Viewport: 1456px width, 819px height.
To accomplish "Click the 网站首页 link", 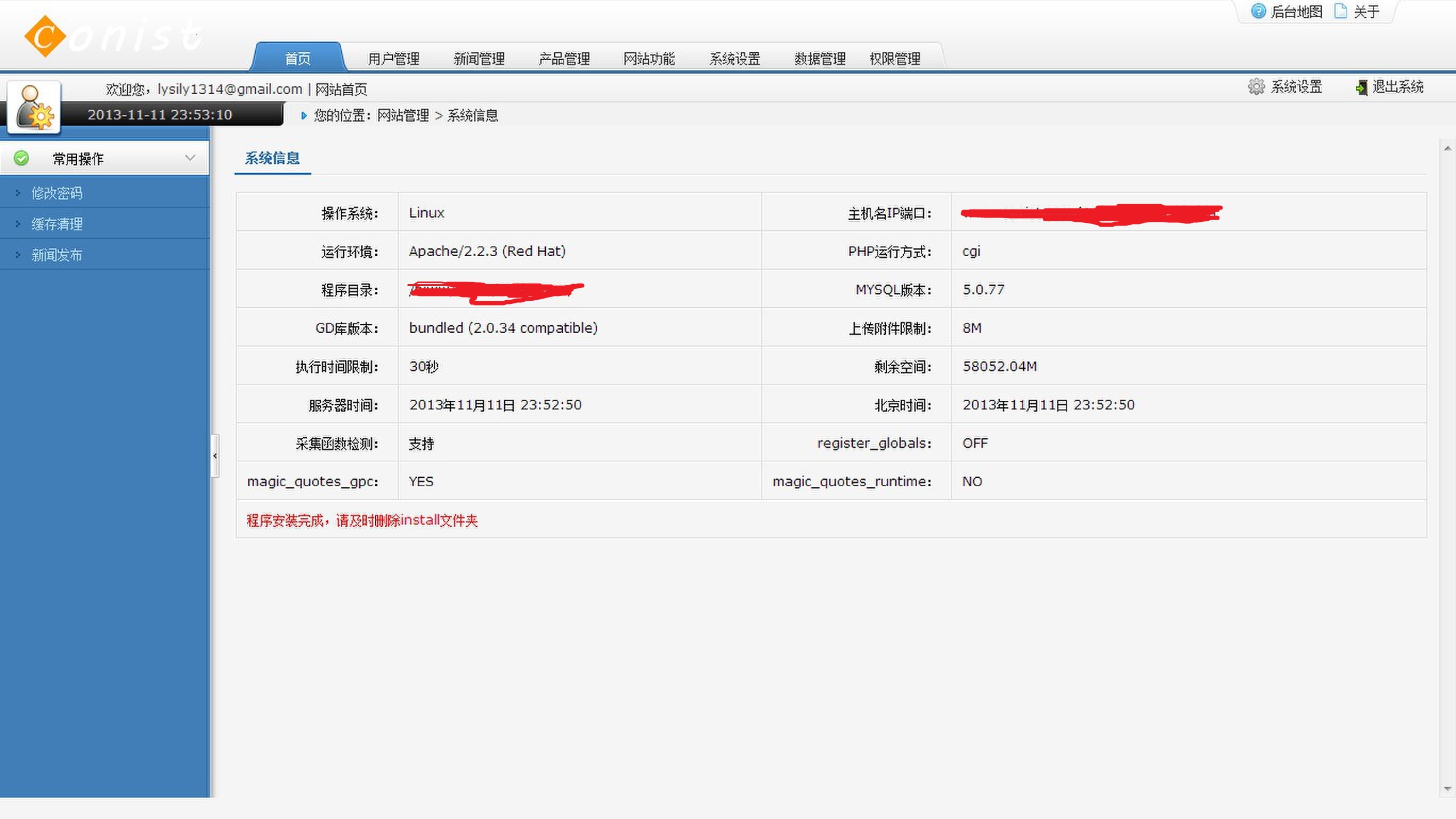I will click(x=341, y=90).
